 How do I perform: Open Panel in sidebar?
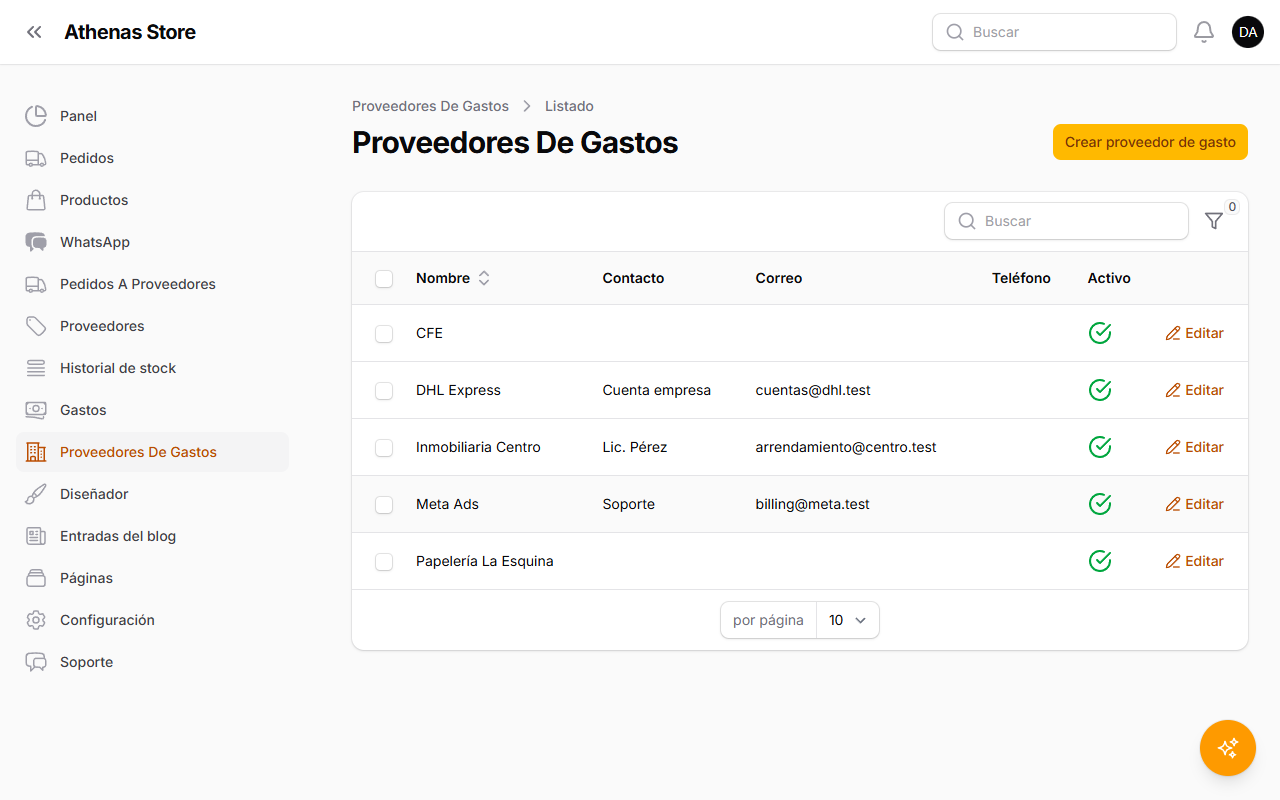[152, 116]
